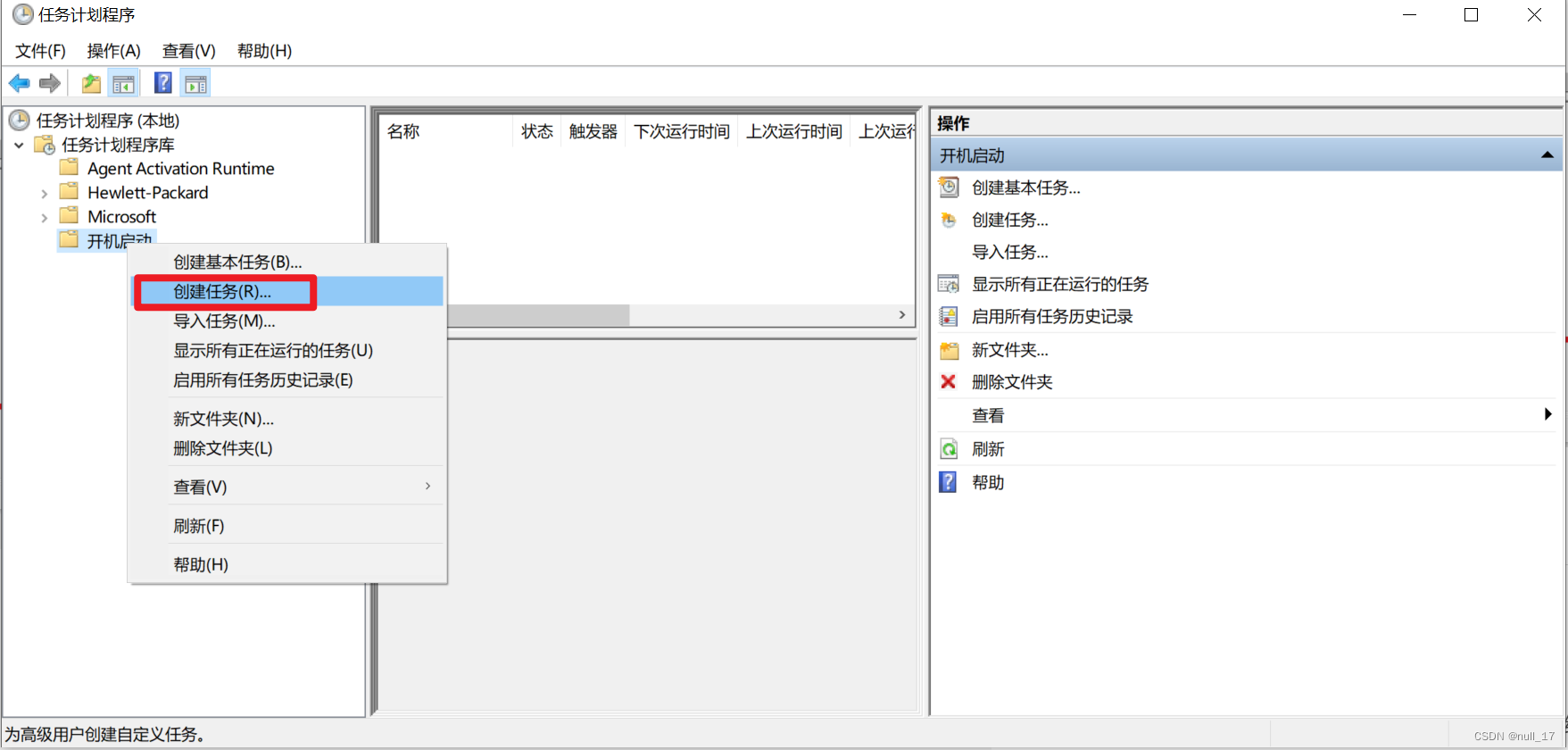The height and width of the screenshot is (750, 1568).
Task: Click the task list horizontal scrollbar right arrow
Action: [x=902, y=315]
